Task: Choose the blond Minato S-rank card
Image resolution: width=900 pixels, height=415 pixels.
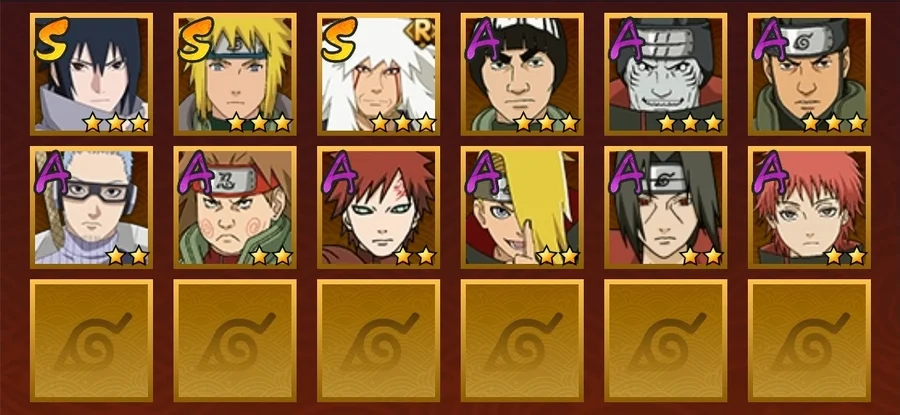Action: tap(235, 75)
